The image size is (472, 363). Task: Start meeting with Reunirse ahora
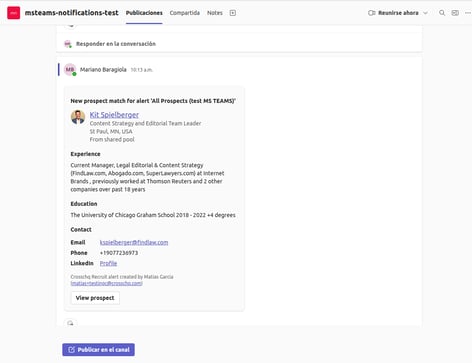point(398,13)
